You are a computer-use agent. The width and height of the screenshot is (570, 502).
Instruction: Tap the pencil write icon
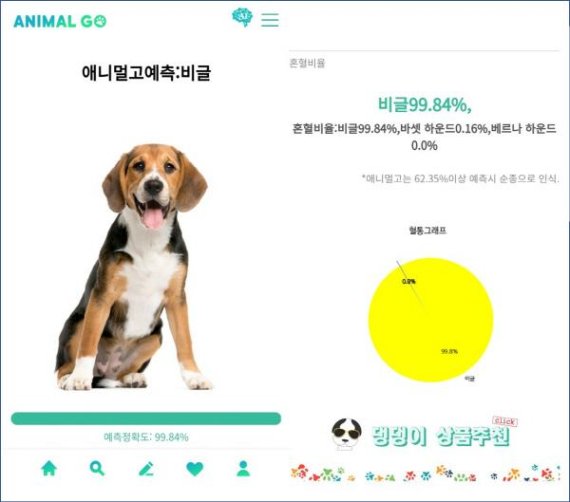pos(146,469)
